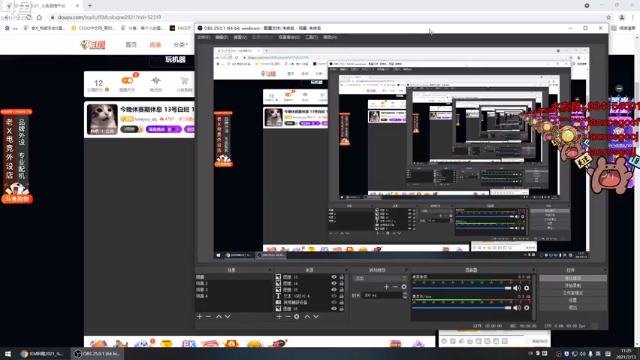
Task: Open mic/Aux audio settings gear icon
Action: tap(527, 308)
